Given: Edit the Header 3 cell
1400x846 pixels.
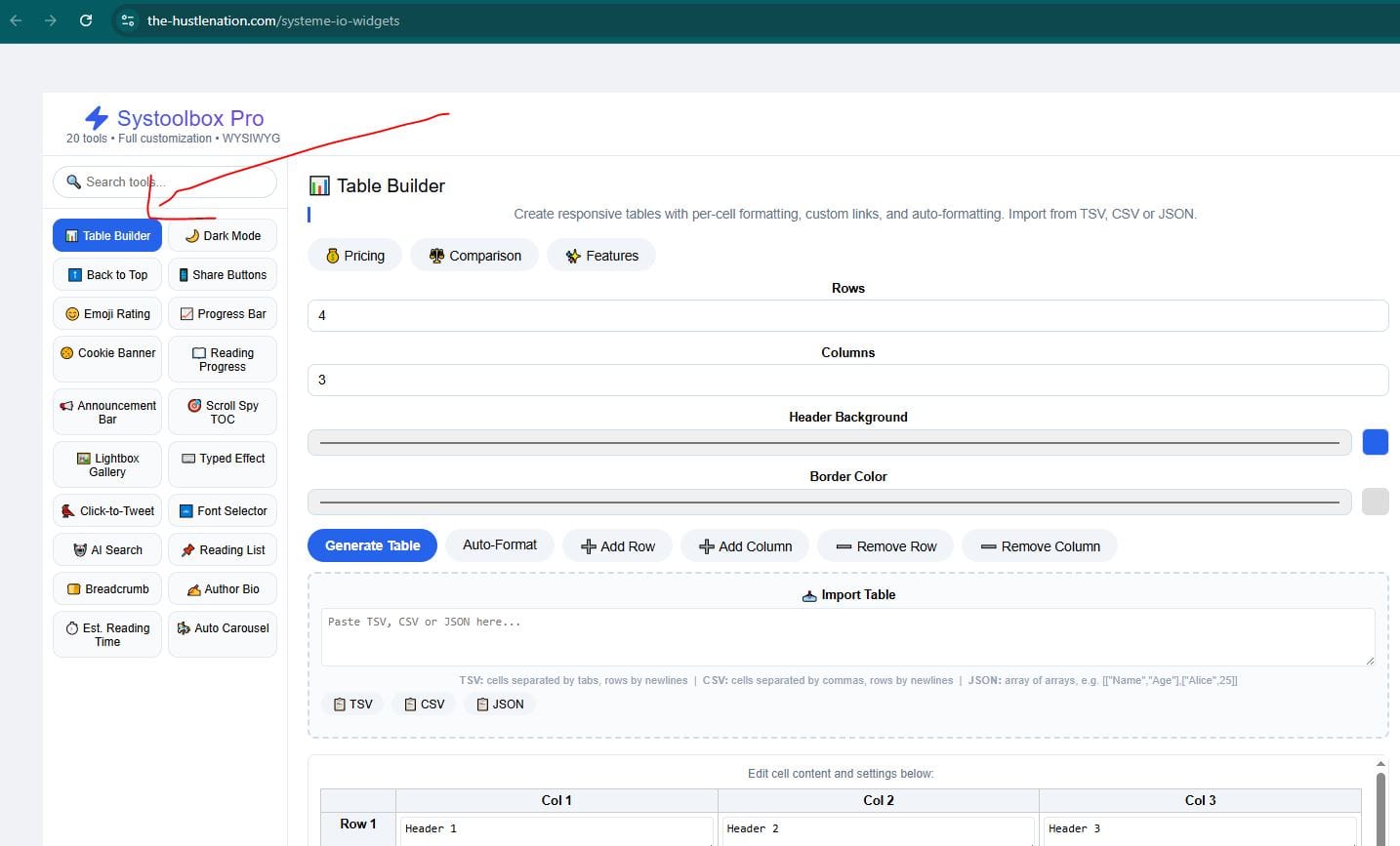Looking at the screenshot, I should point(1200,830).
